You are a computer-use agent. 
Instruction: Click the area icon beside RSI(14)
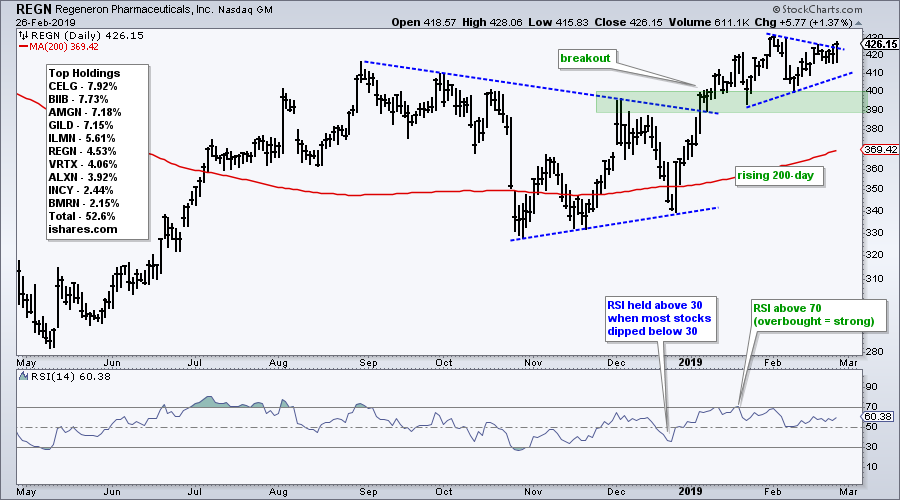(x=24, y=377)
